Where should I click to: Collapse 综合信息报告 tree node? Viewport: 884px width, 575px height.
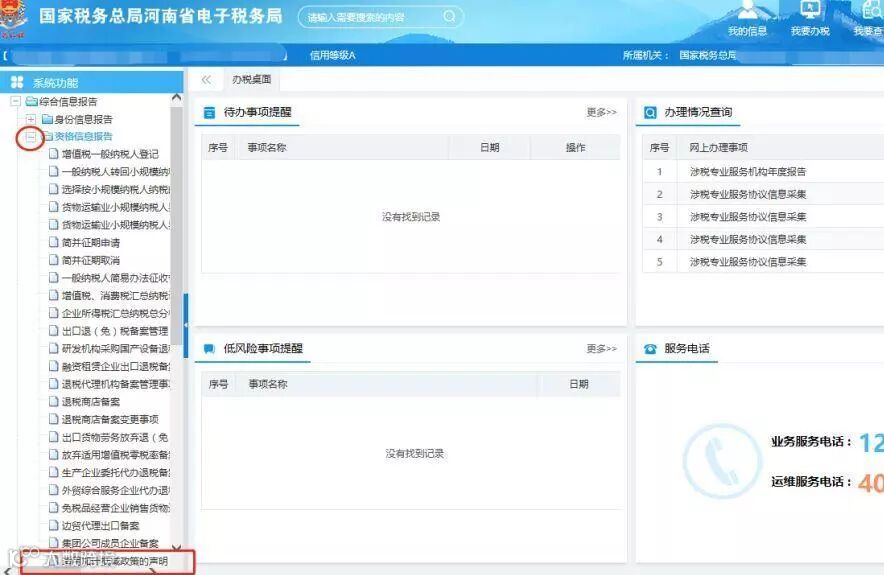point(15,101)
